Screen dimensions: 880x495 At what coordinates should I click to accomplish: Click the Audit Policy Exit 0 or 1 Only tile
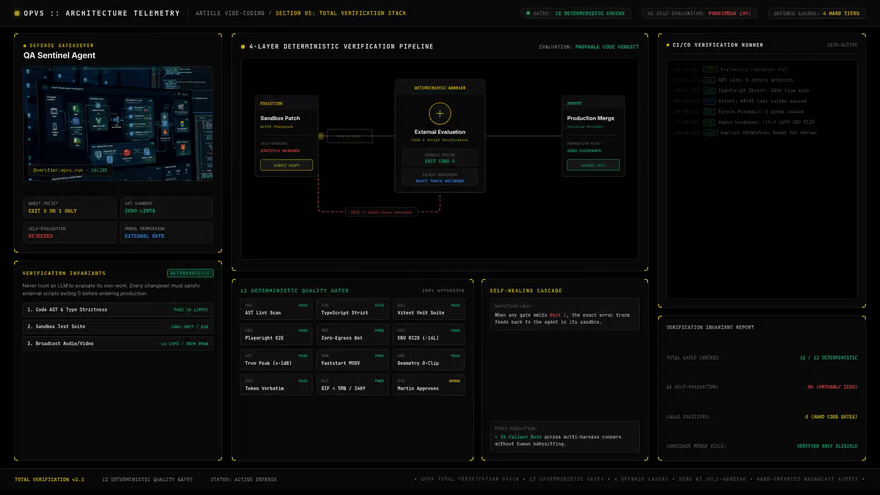pos(70,207)
